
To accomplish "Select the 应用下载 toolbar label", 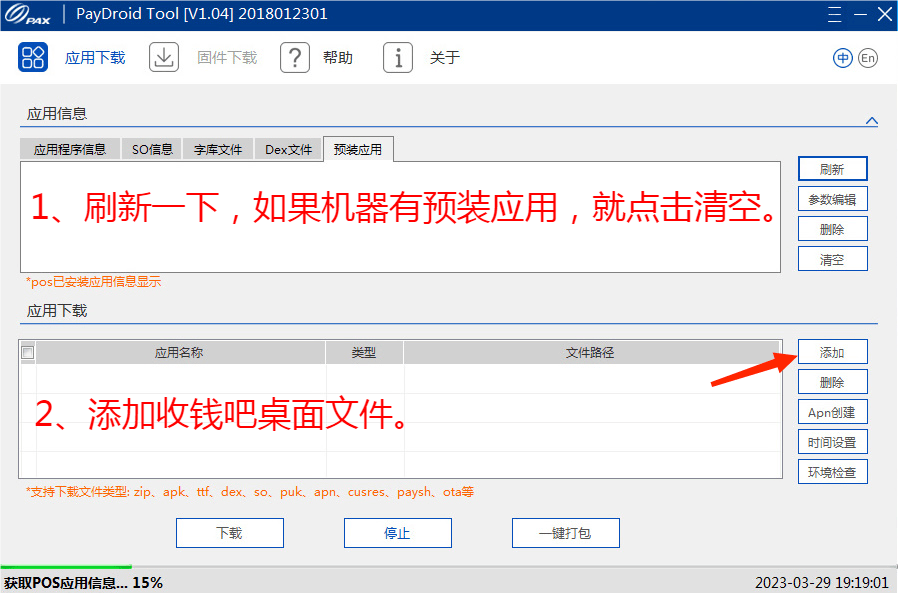I will pos(95,58).
